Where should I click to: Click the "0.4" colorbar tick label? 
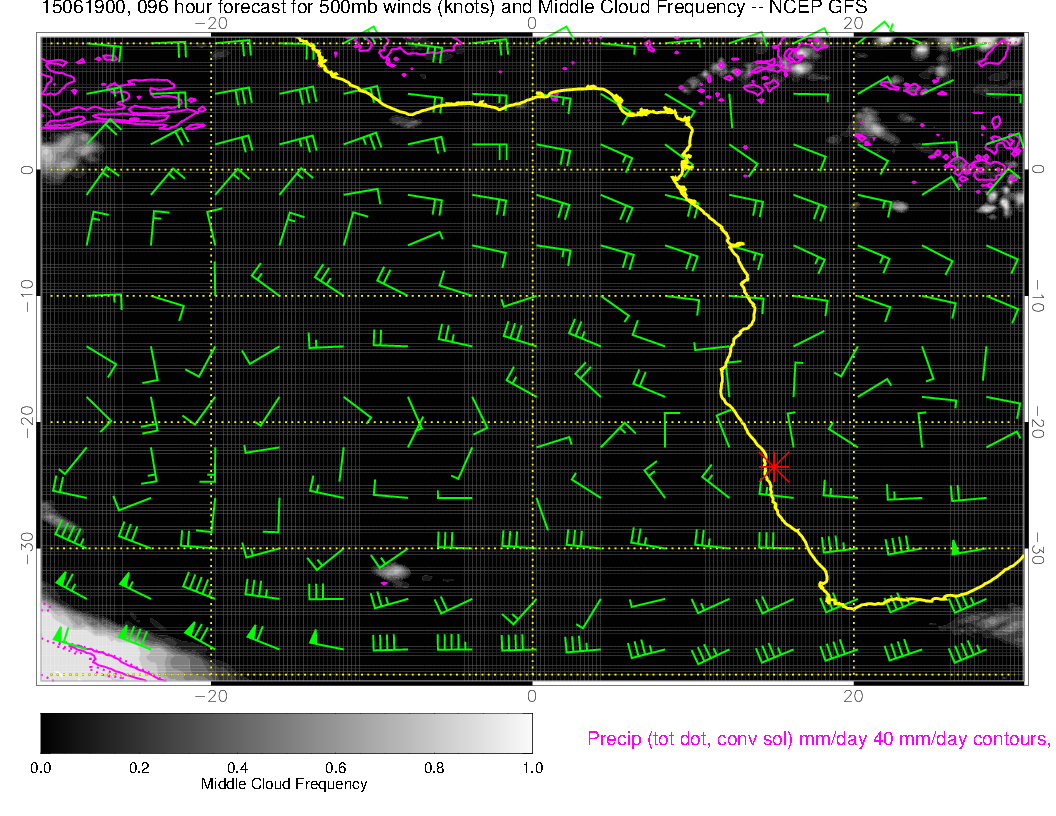pos(237,768)
